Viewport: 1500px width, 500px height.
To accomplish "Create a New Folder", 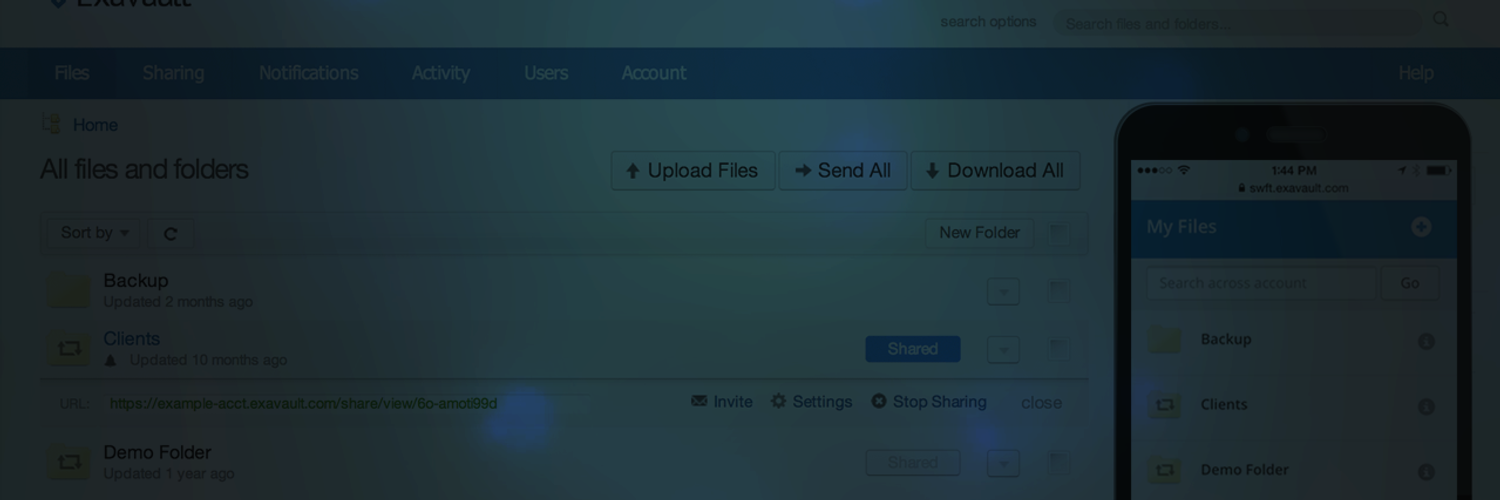I will 979,233.
